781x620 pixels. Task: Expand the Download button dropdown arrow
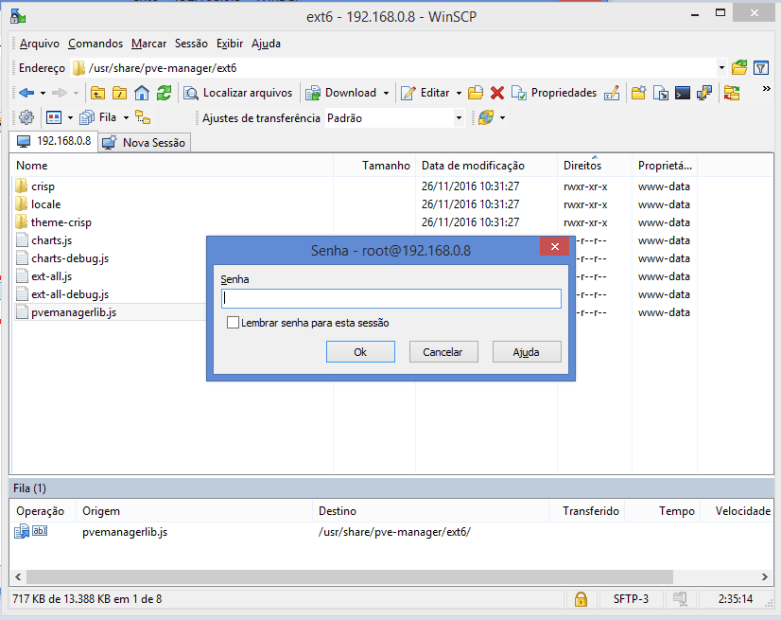pos(386,93)
